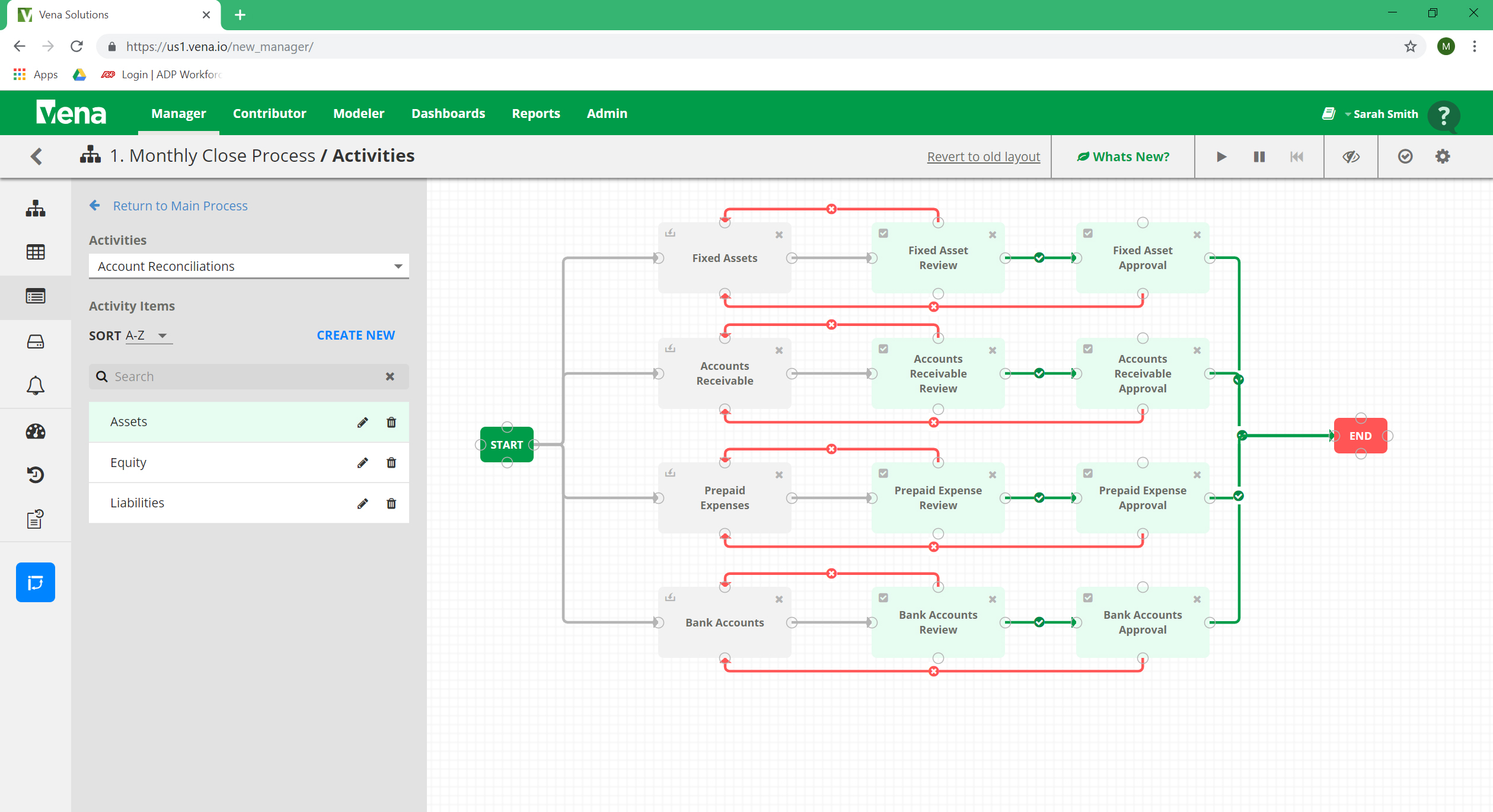Click inside the activity items search field
Viewport: 1493px width, 812px height.
pyautogui.click(x=237, y=376)
